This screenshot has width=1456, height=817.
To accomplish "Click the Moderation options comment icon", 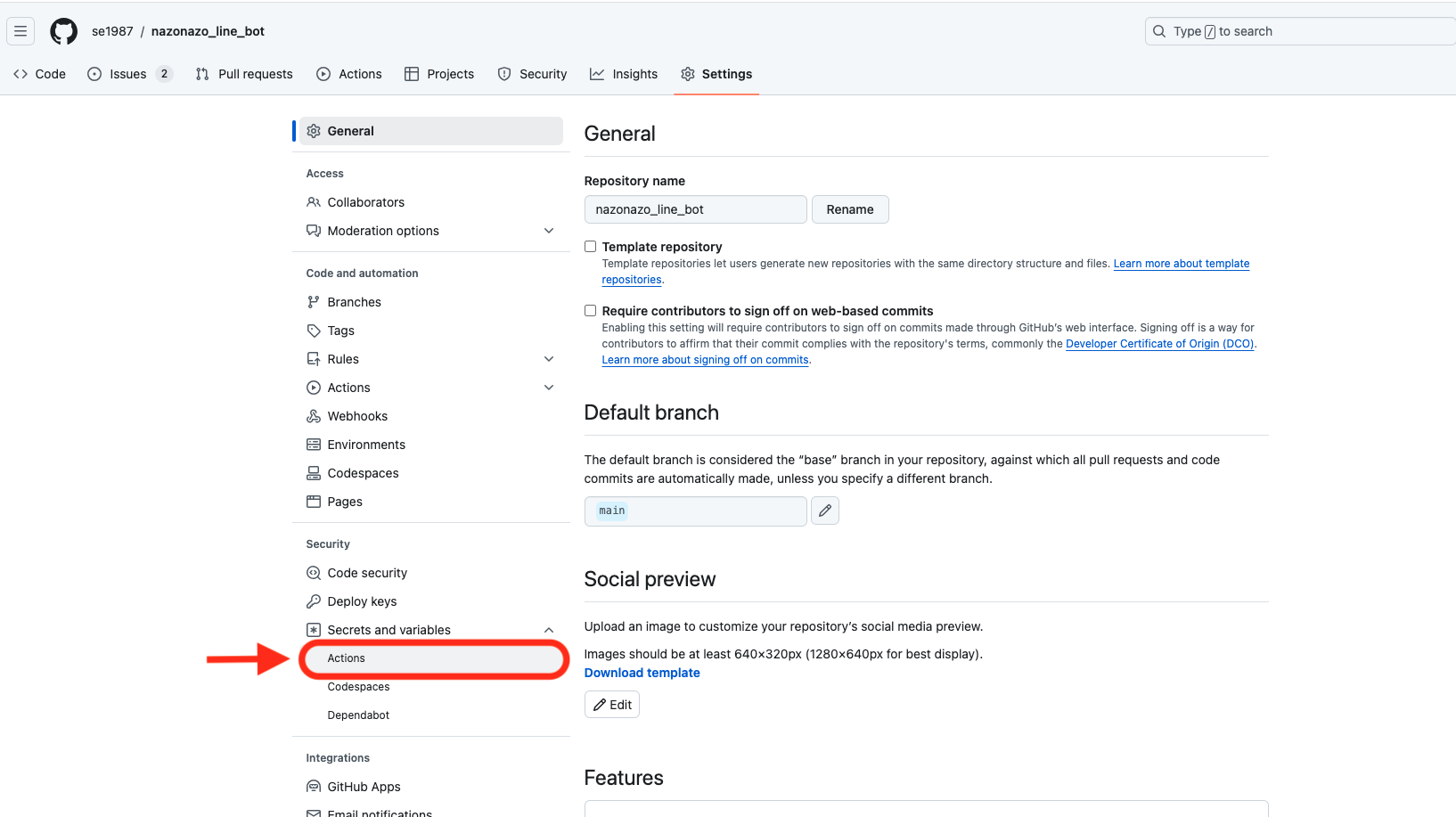I will [x=314, y=231].
